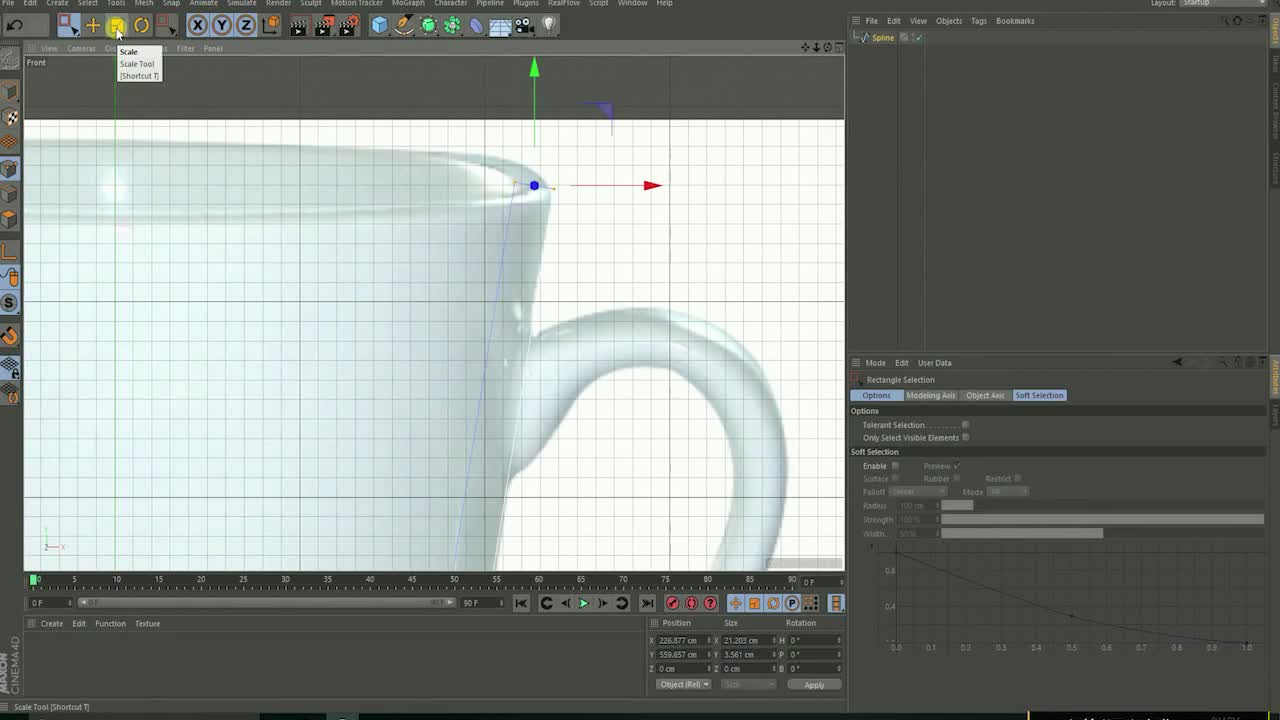This screenshot has width=1280, height=720.
Task: Add a Camera object icon
Action: (524, 25)
